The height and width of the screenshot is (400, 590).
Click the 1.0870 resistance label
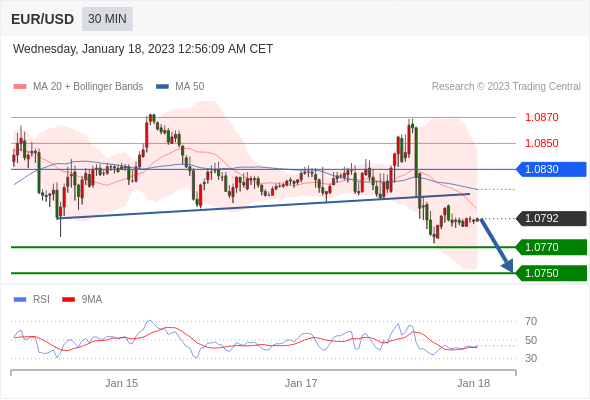541,117
